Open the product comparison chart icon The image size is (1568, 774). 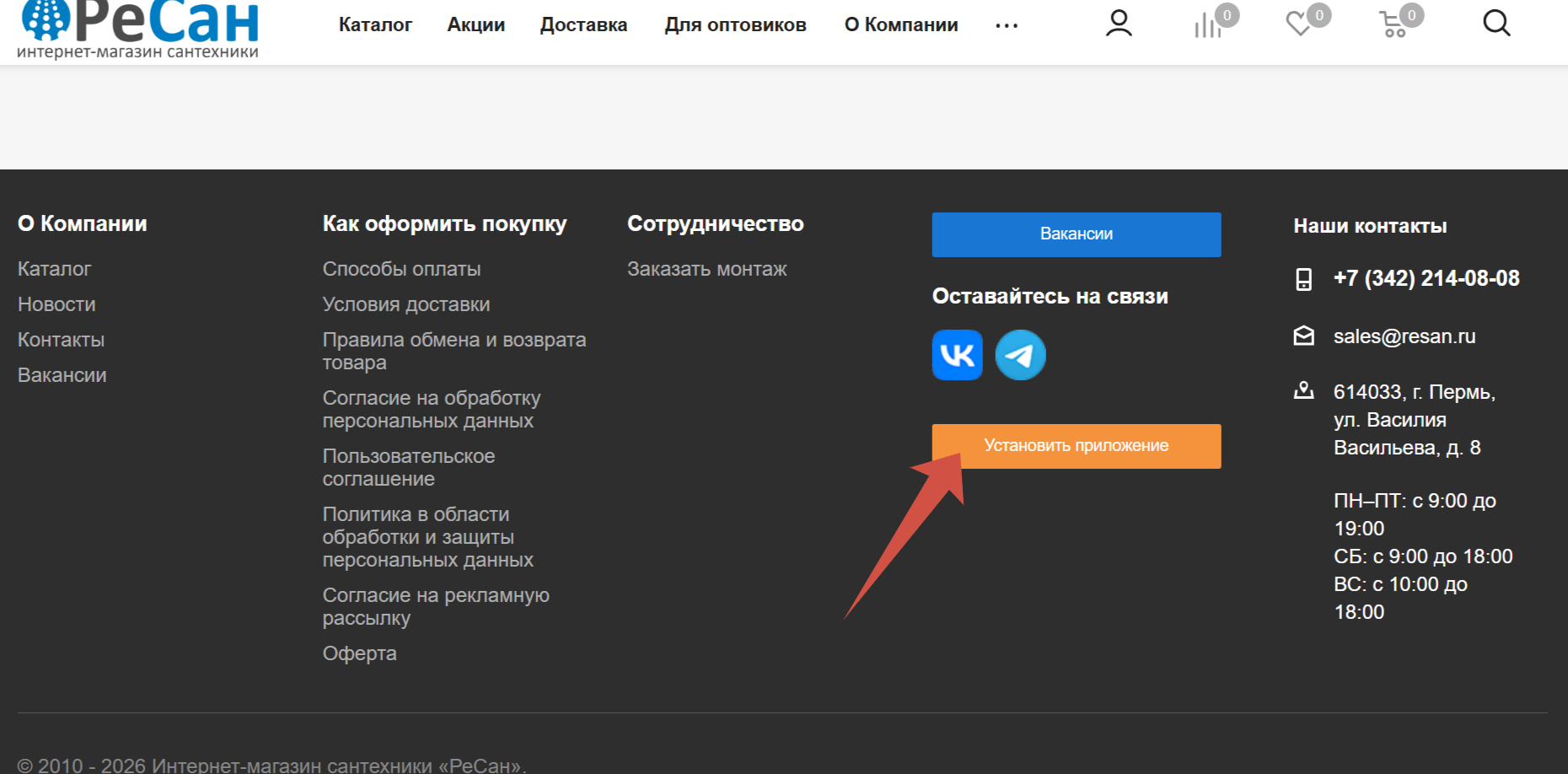coord(1209,25)
